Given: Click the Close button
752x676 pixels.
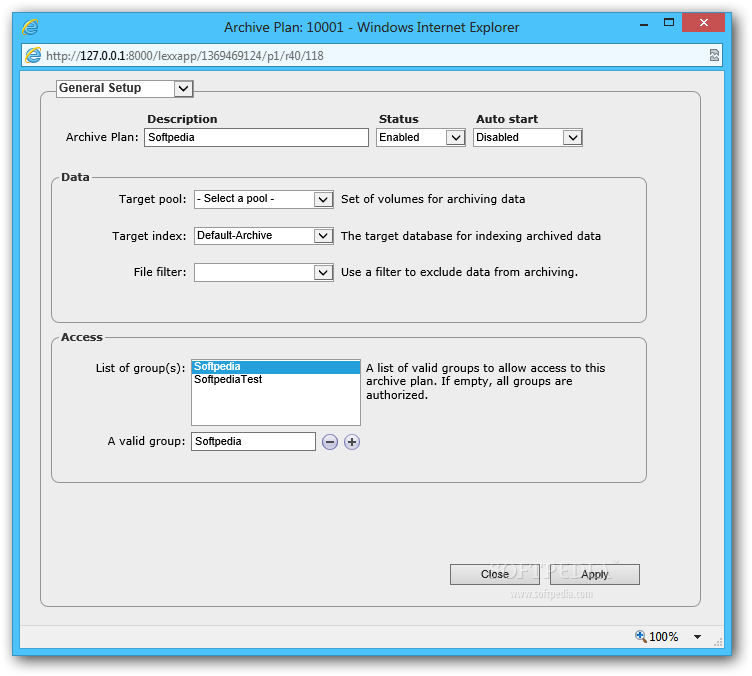Looking at the screenshot, I should pyautogui.click(x=494, y=574).
